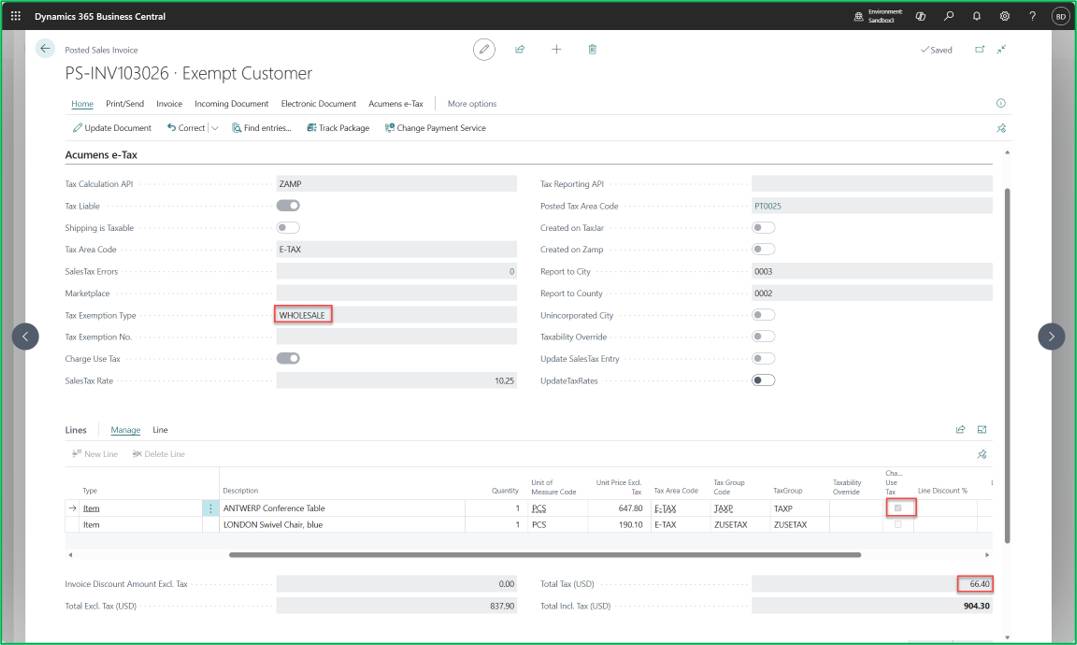Toggle the Shipping is Taxable switch
Viewport: 1077px width, 645px height.
point(288,227)
